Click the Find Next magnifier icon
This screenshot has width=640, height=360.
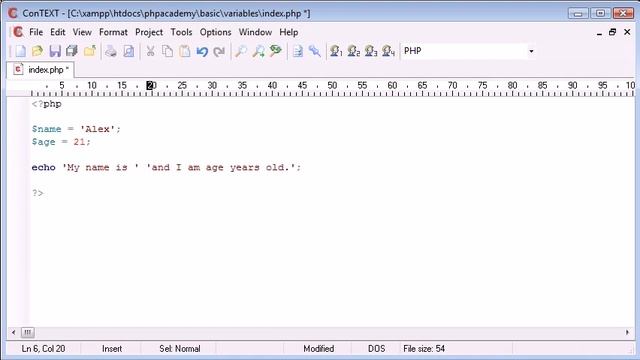tap(258, 51)
